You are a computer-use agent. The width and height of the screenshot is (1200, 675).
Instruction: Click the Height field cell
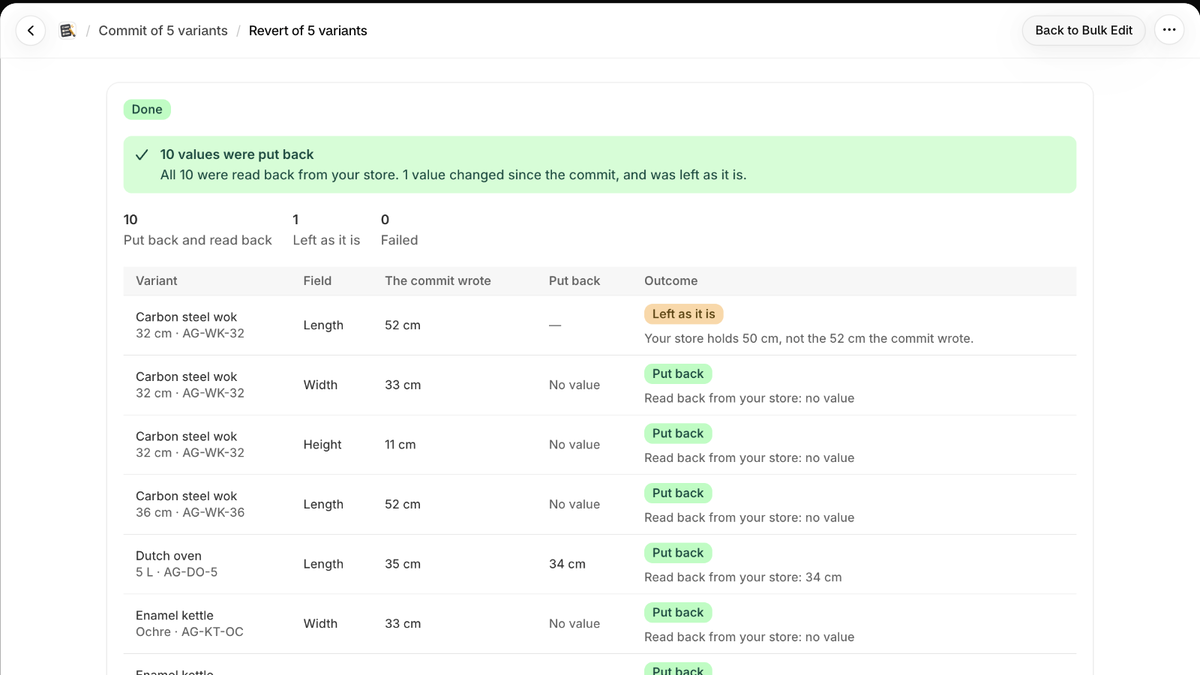323,445
